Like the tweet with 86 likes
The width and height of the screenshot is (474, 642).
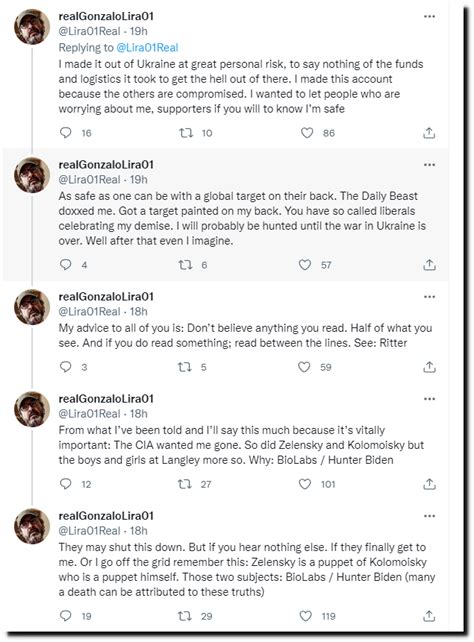(x=307, y=133)
